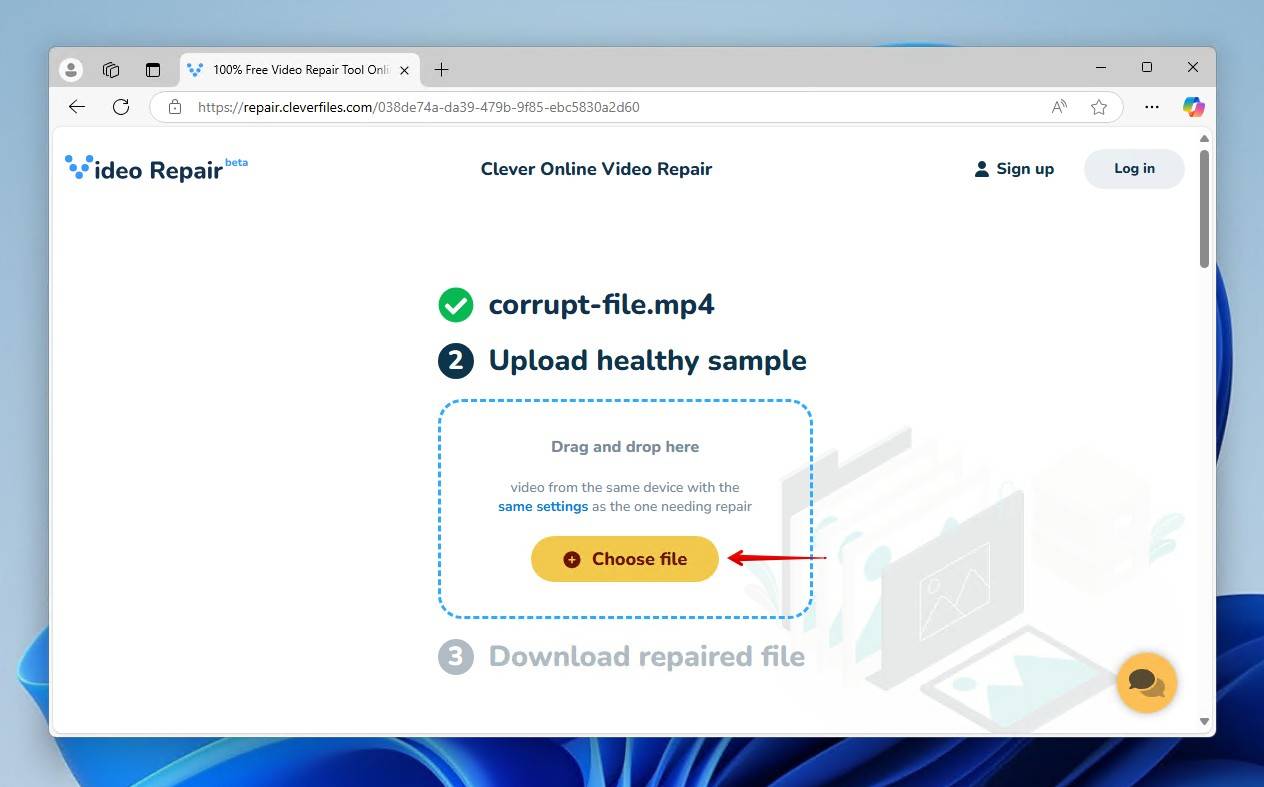This screenshot has height=787, width=1264.
Task: Click the page scrollbar up arrow
Action: coord(1204,138)
